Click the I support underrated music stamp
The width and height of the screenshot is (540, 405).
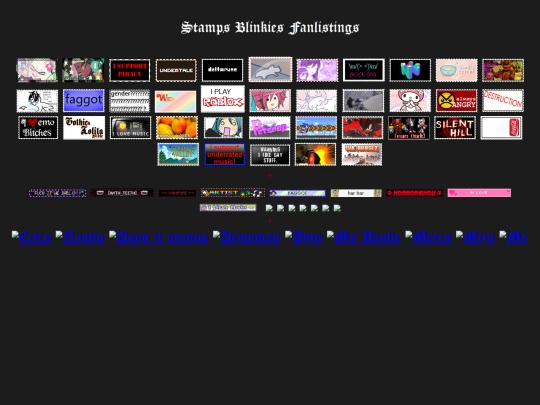pyautogui.click(x=225, y=154)
